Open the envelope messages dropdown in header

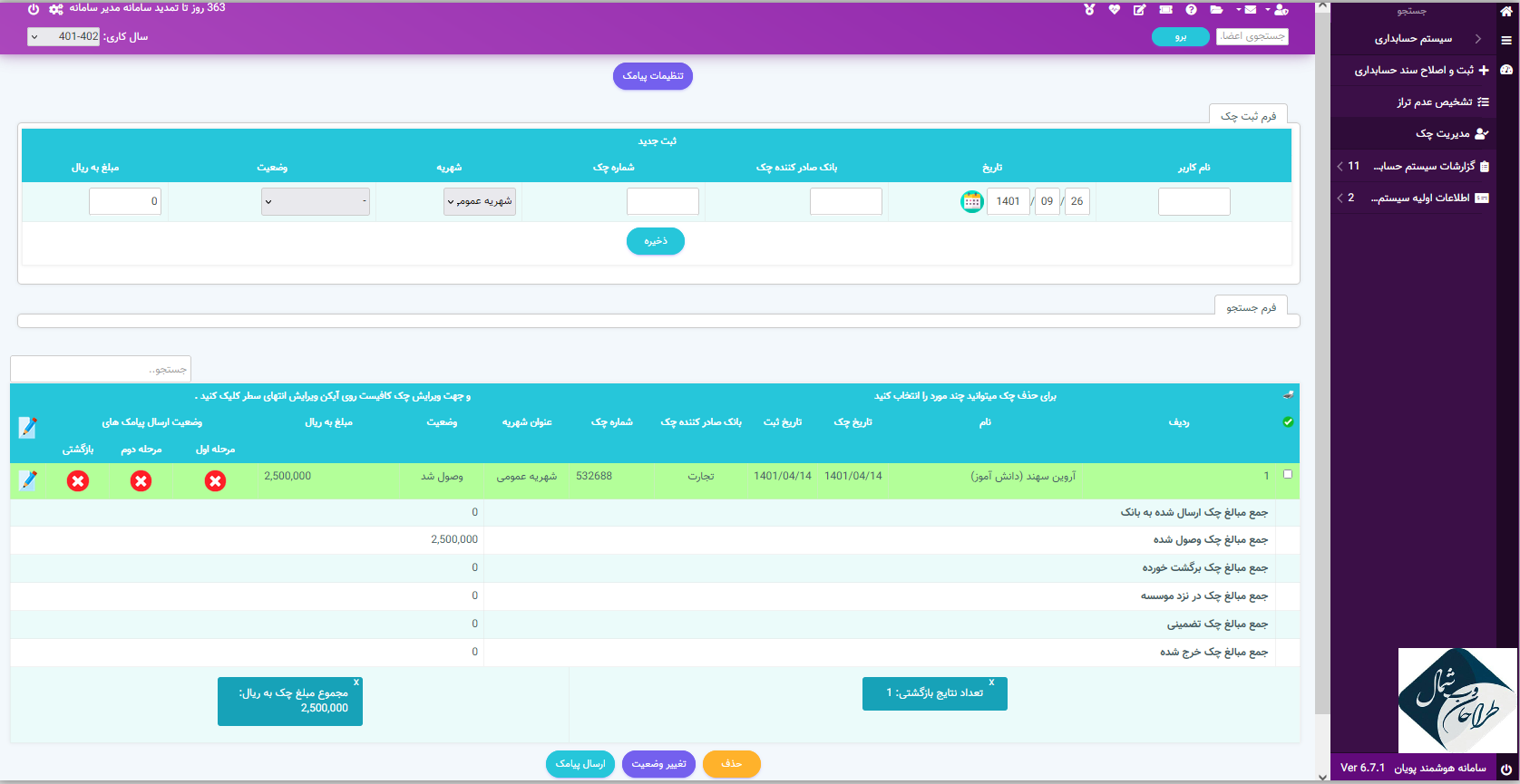(1246, 9)
